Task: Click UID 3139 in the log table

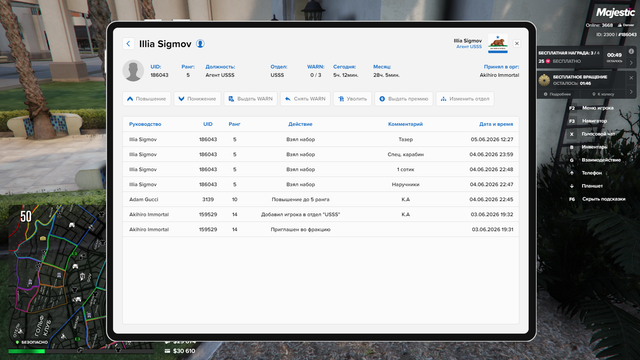Action: coord(208,200)
